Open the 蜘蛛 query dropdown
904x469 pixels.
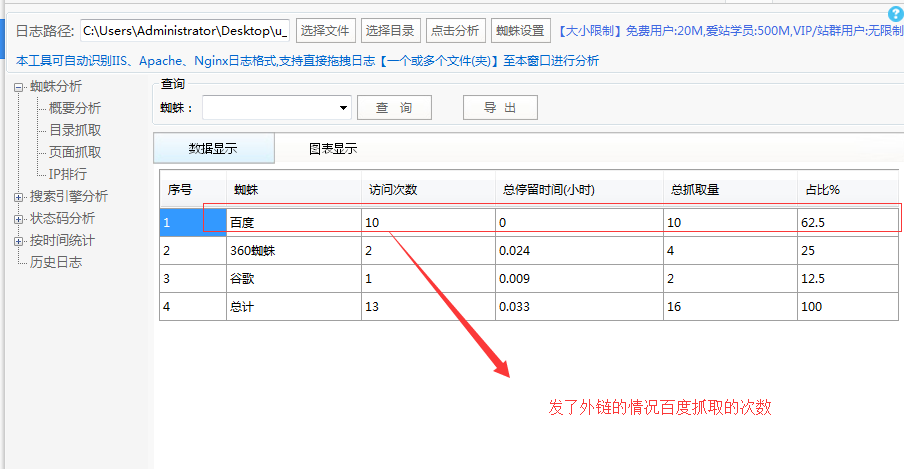[343, 108]
